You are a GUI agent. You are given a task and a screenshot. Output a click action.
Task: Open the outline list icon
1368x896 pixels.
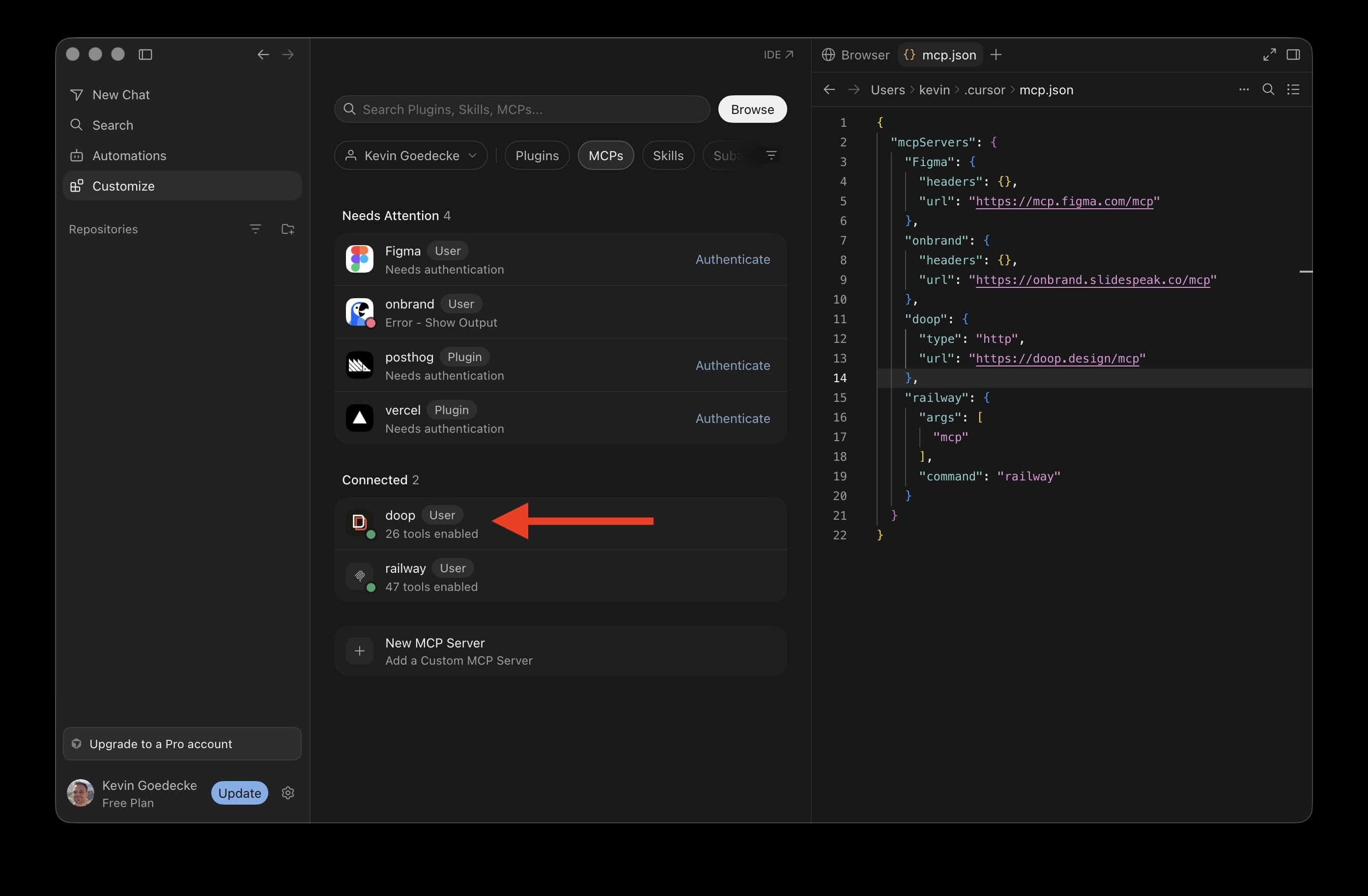point(1293,90)
